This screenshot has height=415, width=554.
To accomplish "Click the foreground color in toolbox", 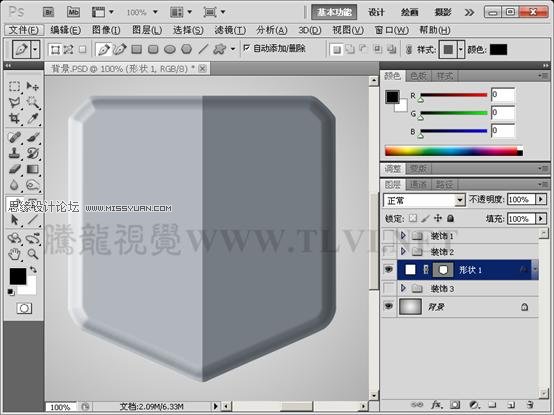I will pos(18,276).
